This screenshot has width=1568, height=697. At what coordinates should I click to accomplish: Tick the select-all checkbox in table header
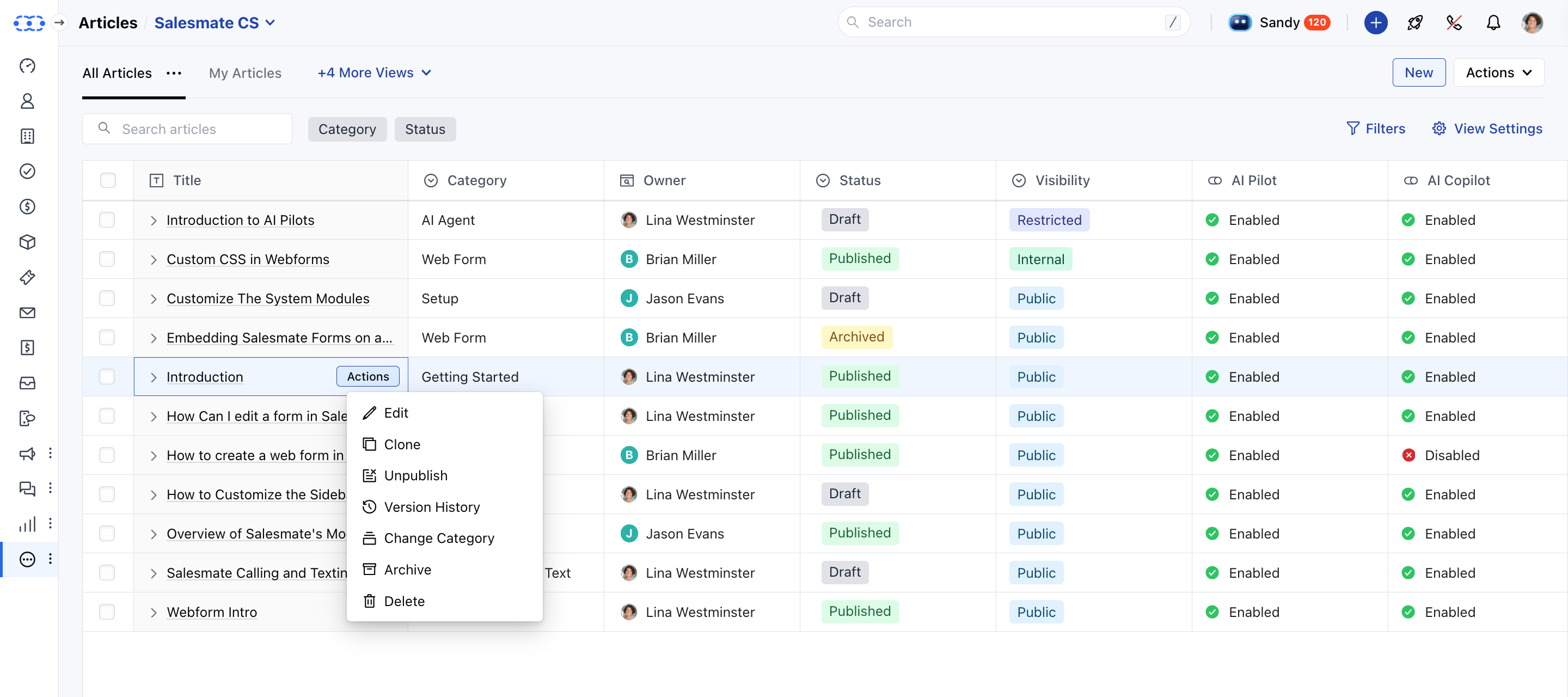point(108,180)
